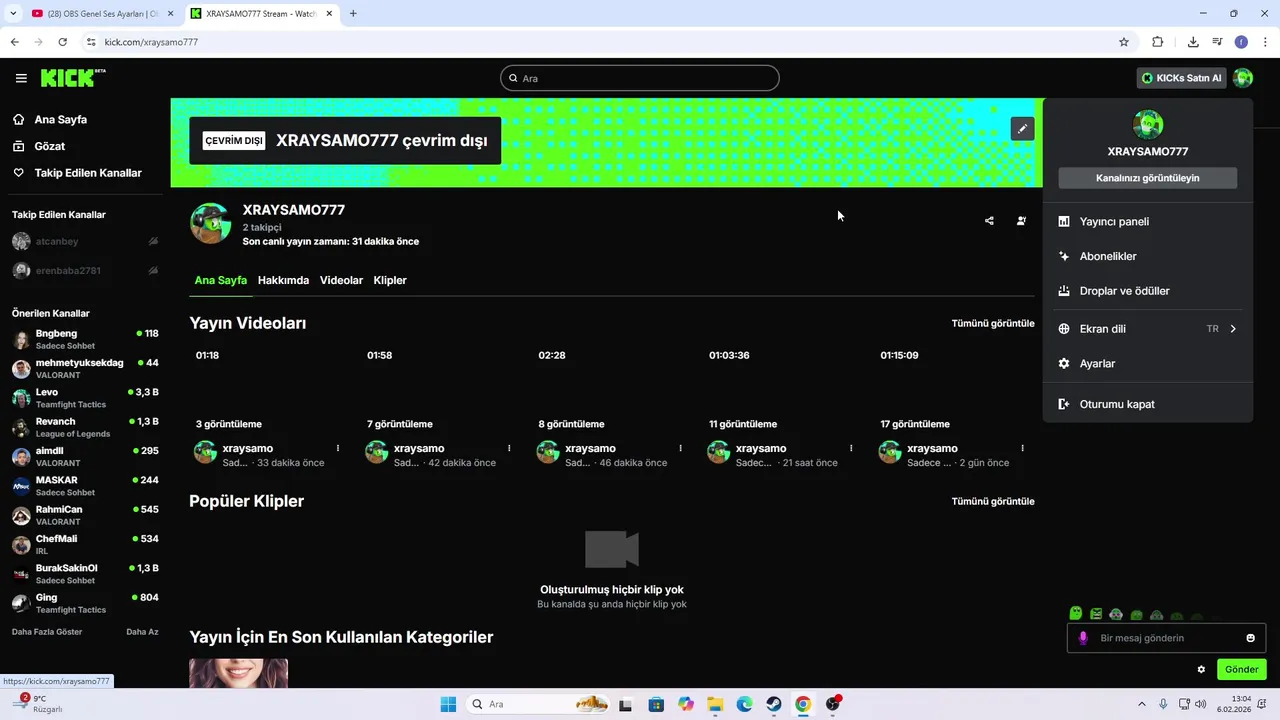Switch to the Videolar tab

pos(341,280)
